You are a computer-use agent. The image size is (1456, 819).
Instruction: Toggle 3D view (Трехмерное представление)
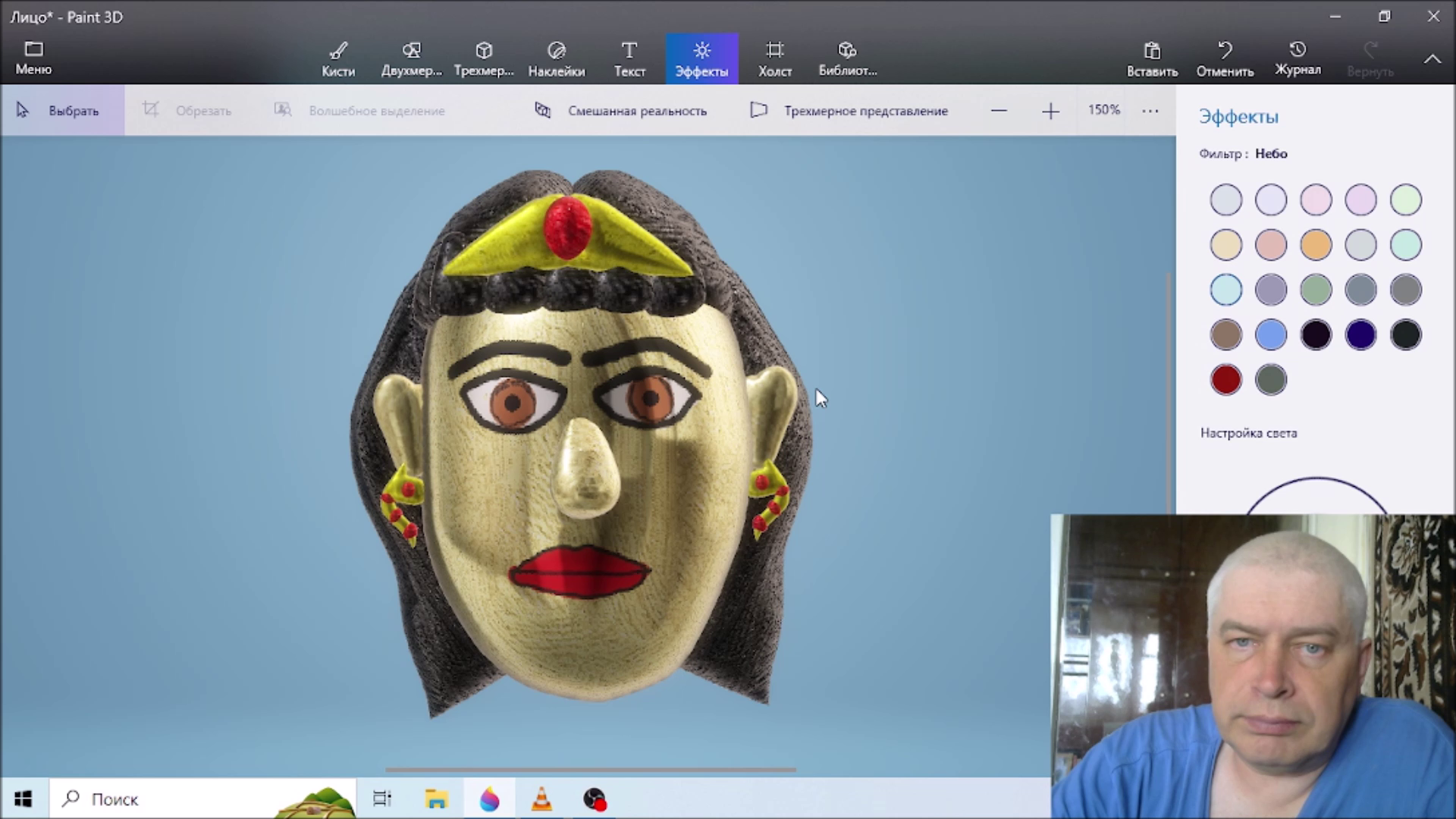(849, 111)
